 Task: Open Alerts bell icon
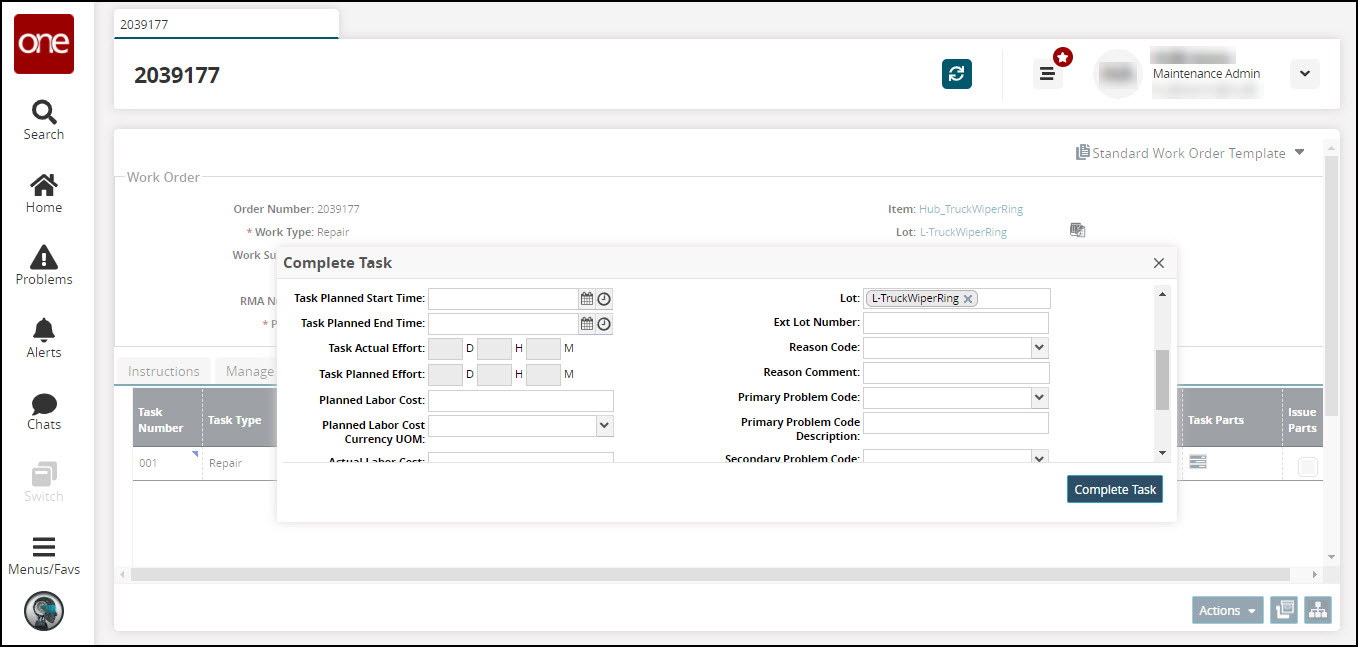point(44,338)
